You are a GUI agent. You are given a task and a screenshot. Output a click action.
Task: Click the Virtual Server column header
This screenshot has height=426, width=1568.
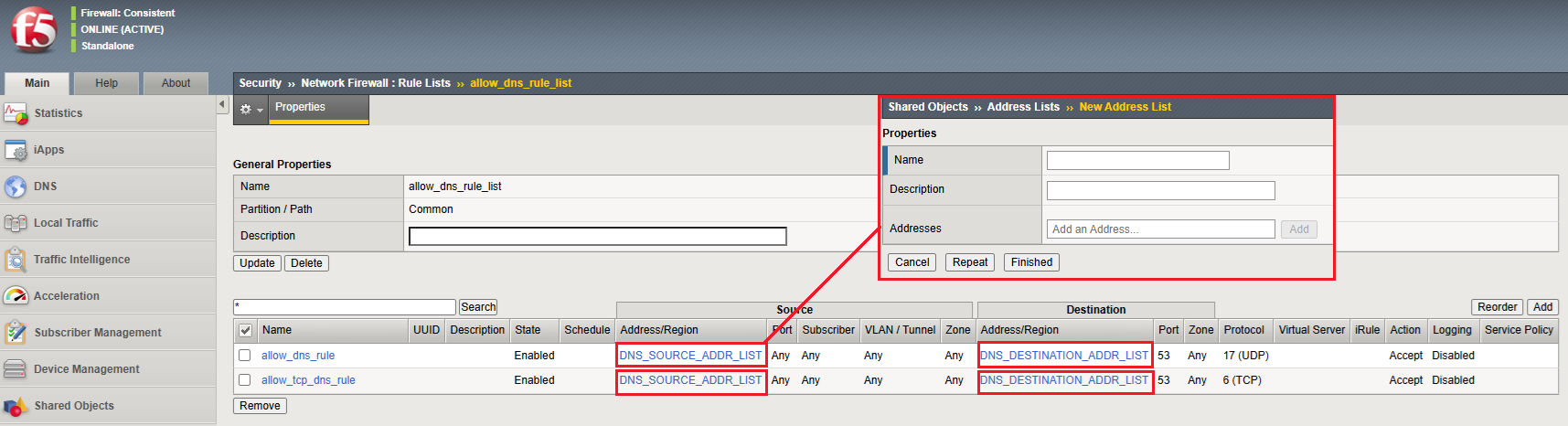point(1312,330)
